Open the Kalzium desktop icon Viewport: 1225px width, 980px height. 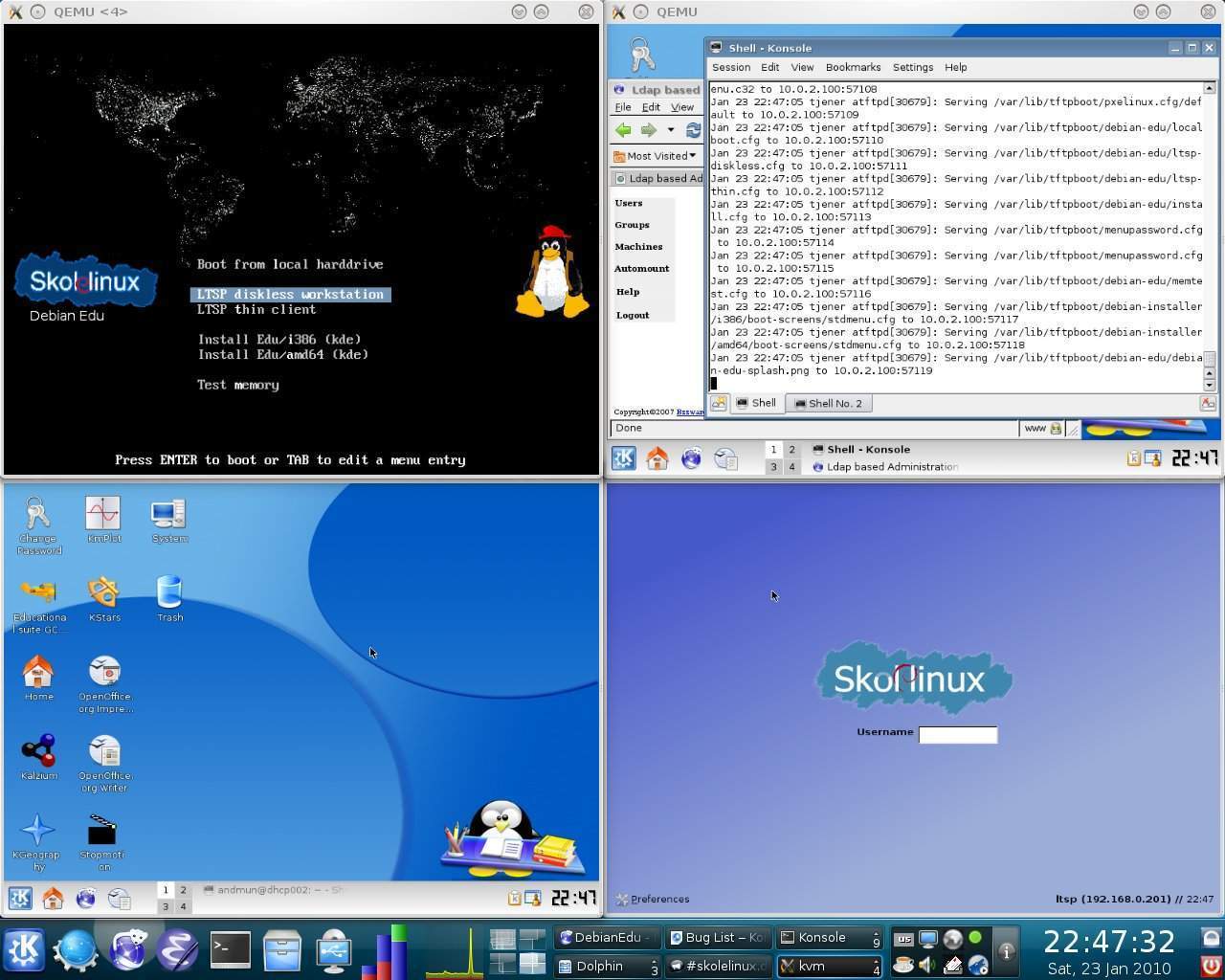38,752
